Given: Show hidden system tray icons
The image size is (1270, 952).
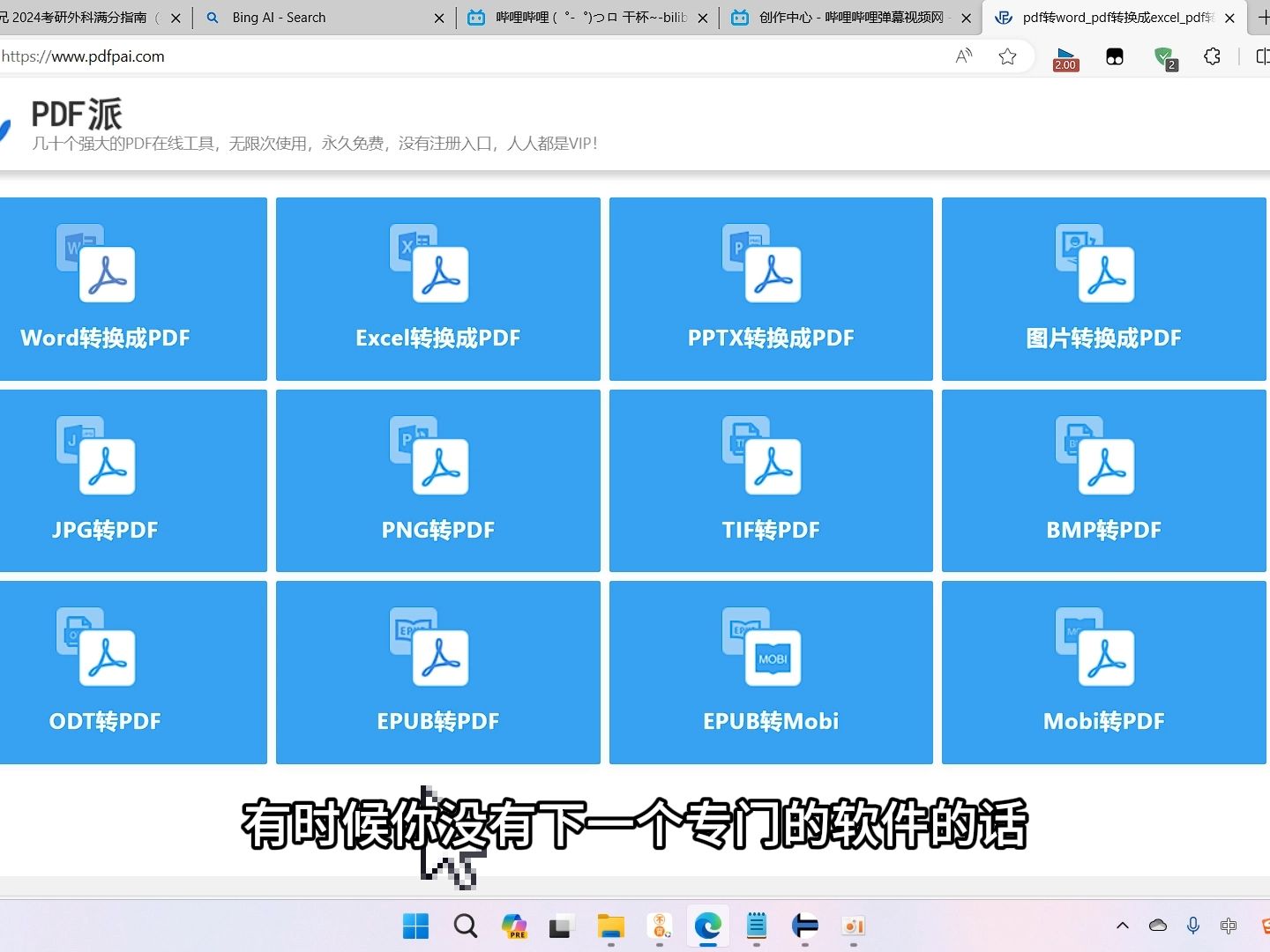Looking at the screenshot, I should pos(1122,926).
